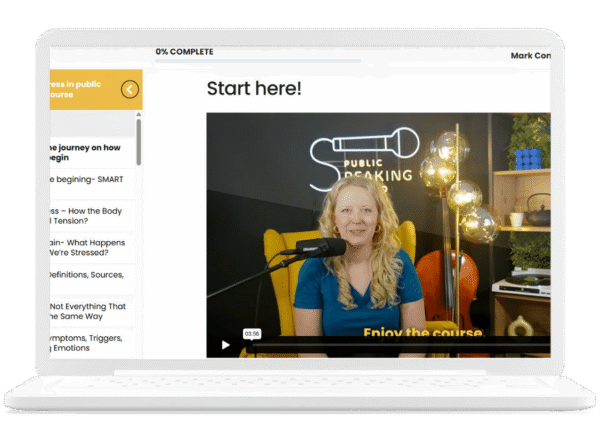Screen dimensions: 600x429
Task: Play the Start here video
Action: click(x=225, y=345)
